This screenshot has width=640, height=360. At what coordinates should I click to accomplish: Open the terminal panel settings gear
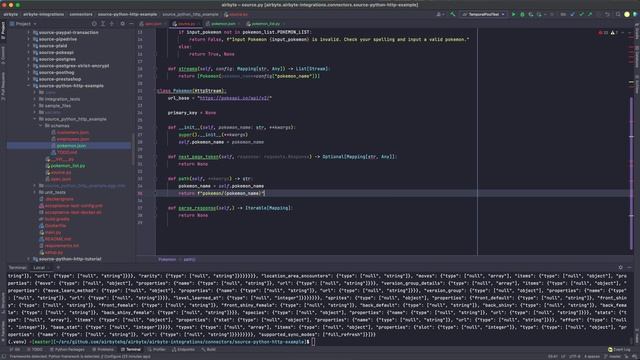point(620,268)
